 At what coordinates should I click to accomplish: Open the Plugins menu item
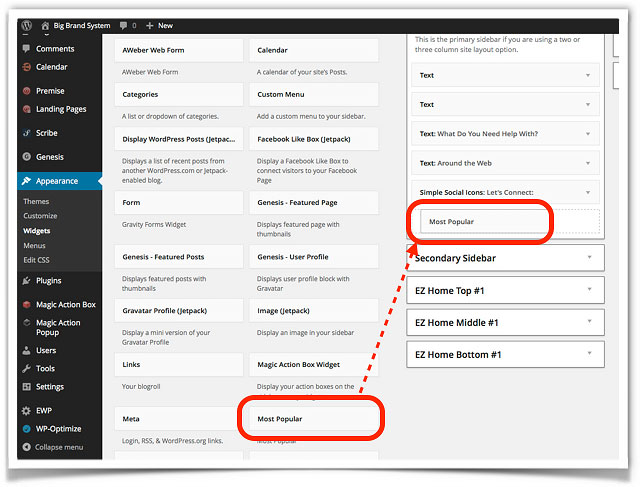click(49, 280)
